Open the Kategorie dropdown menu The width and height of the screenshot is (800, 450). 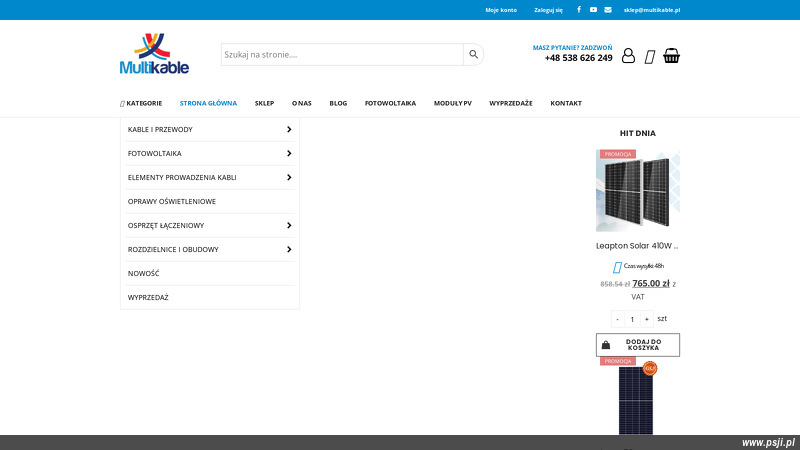(x=141, y=103)
